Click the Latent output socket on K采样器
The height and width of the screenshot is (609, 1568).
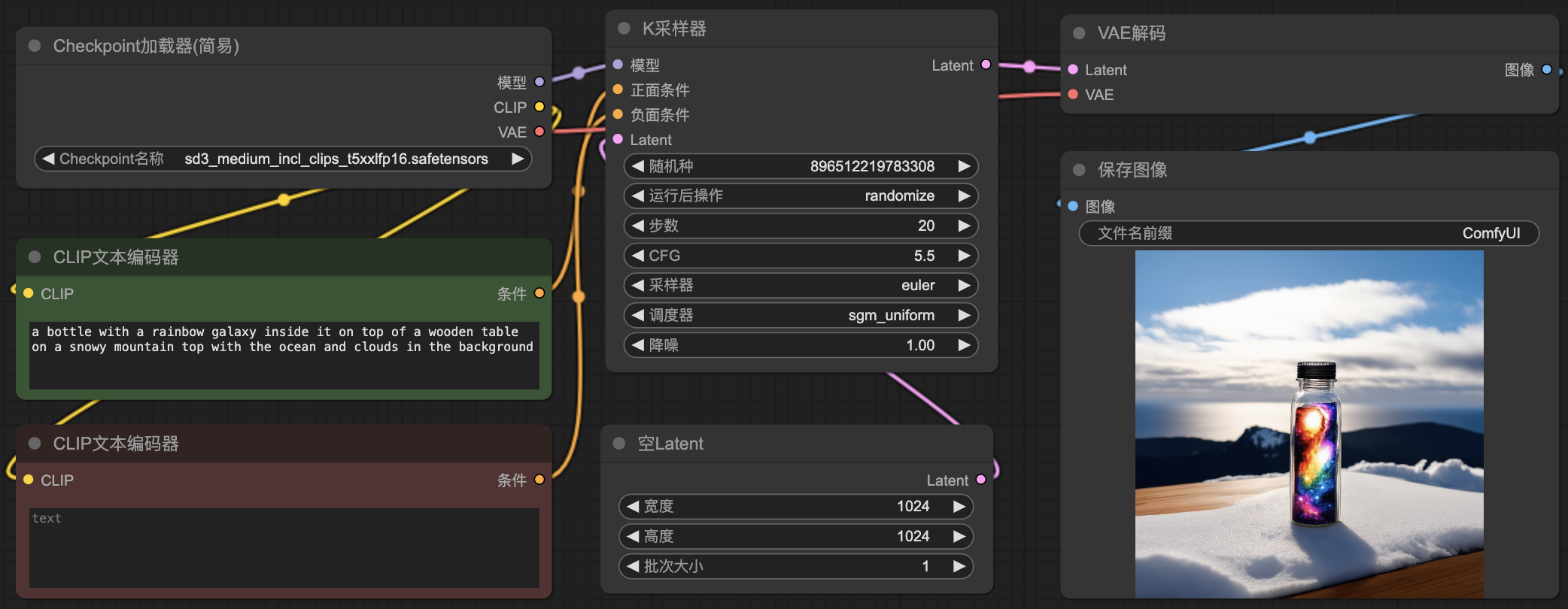pyautogui.click(x=986, y=65)
